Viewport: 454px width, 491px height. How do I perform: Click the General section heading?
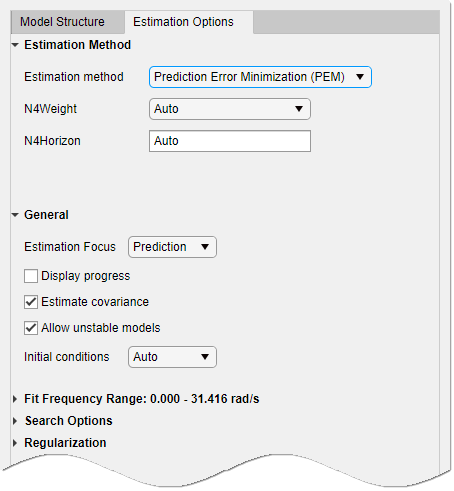[x=46, y=215]
